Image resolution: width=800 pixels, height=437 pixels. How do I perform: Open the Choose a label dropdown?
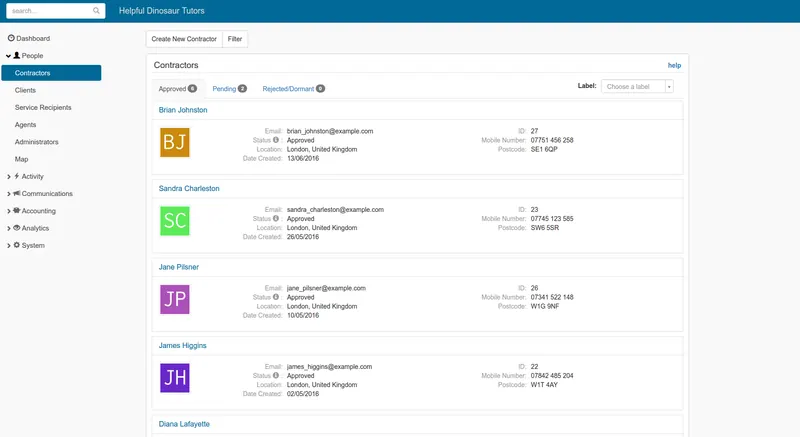[637, 86]
